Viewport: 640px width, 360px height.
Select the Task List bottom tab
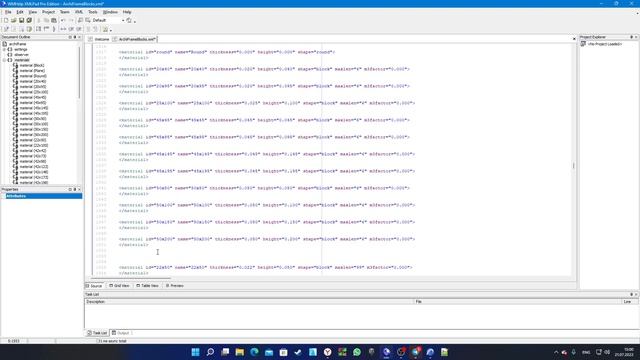(97, 333)
